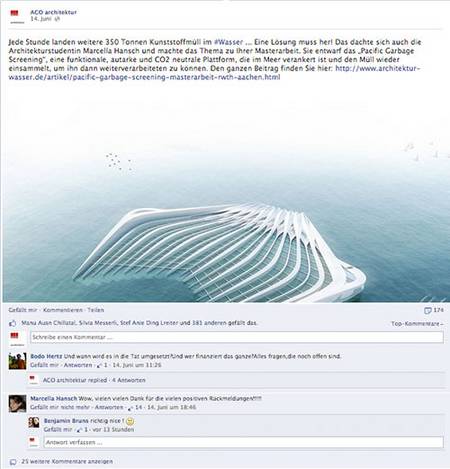Click the '#Wasser' hashtag
This screenshot has height=469, width=450.
tap(228, 42)
